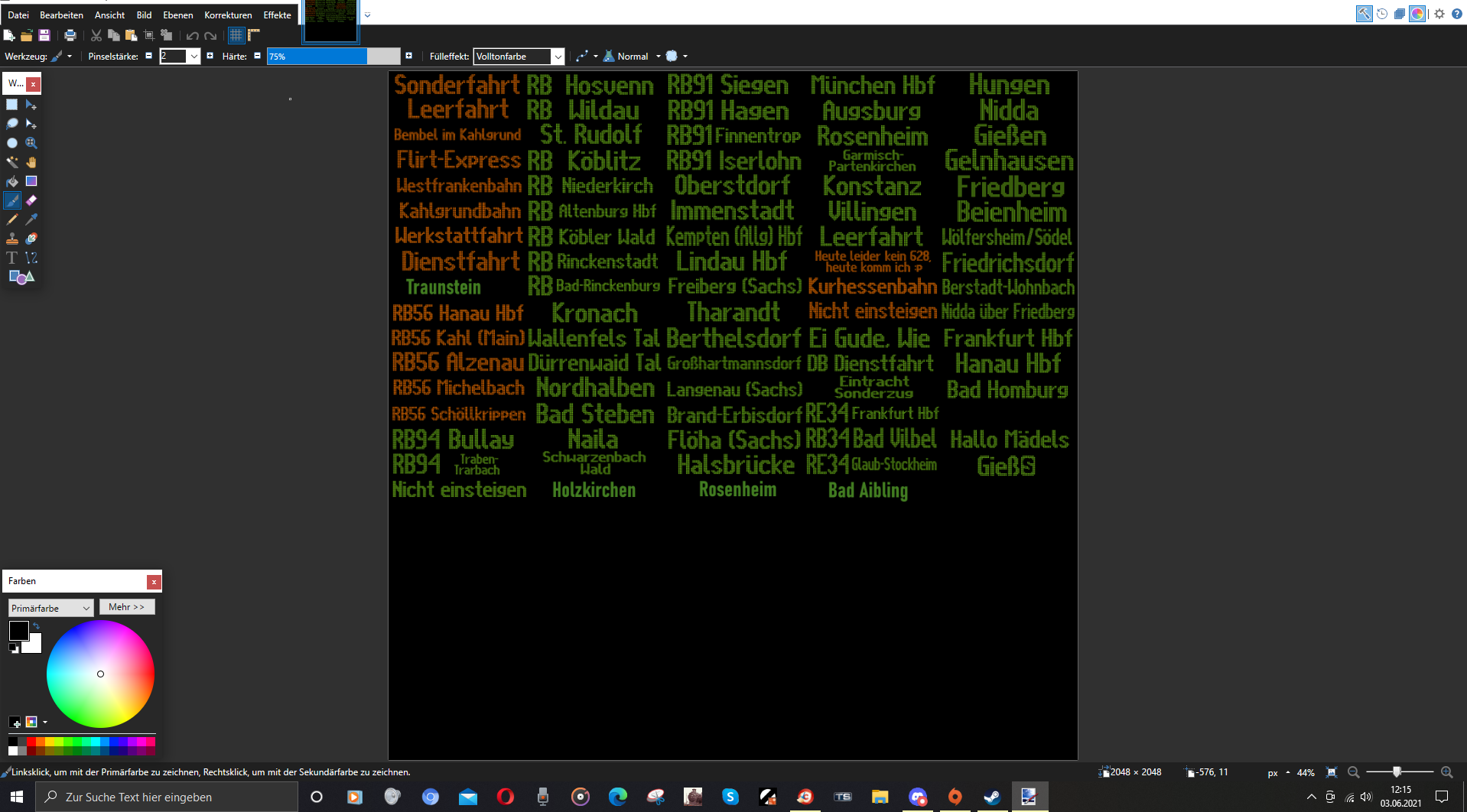Select the Pencil tool
The width and height of the screenshot is (1467, 812).
tap(12, 219)
